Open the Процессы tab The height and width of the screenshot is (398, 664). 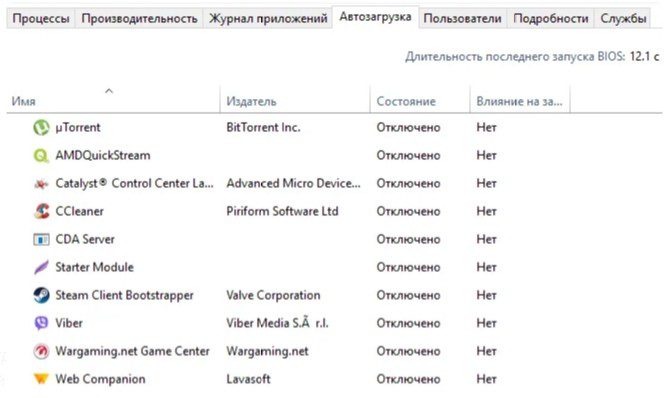point(41,19)
